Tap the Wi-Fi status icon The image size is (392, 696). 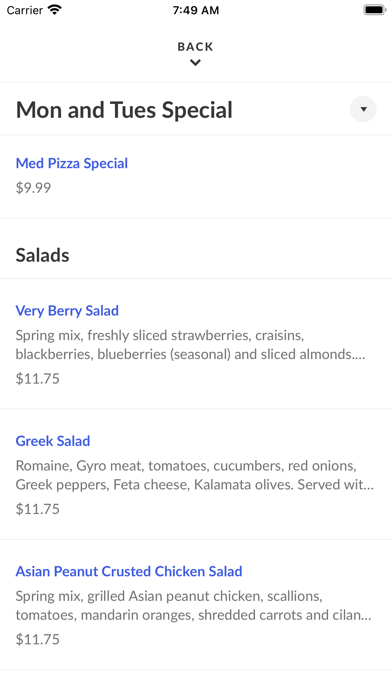(x=55, y=10)
